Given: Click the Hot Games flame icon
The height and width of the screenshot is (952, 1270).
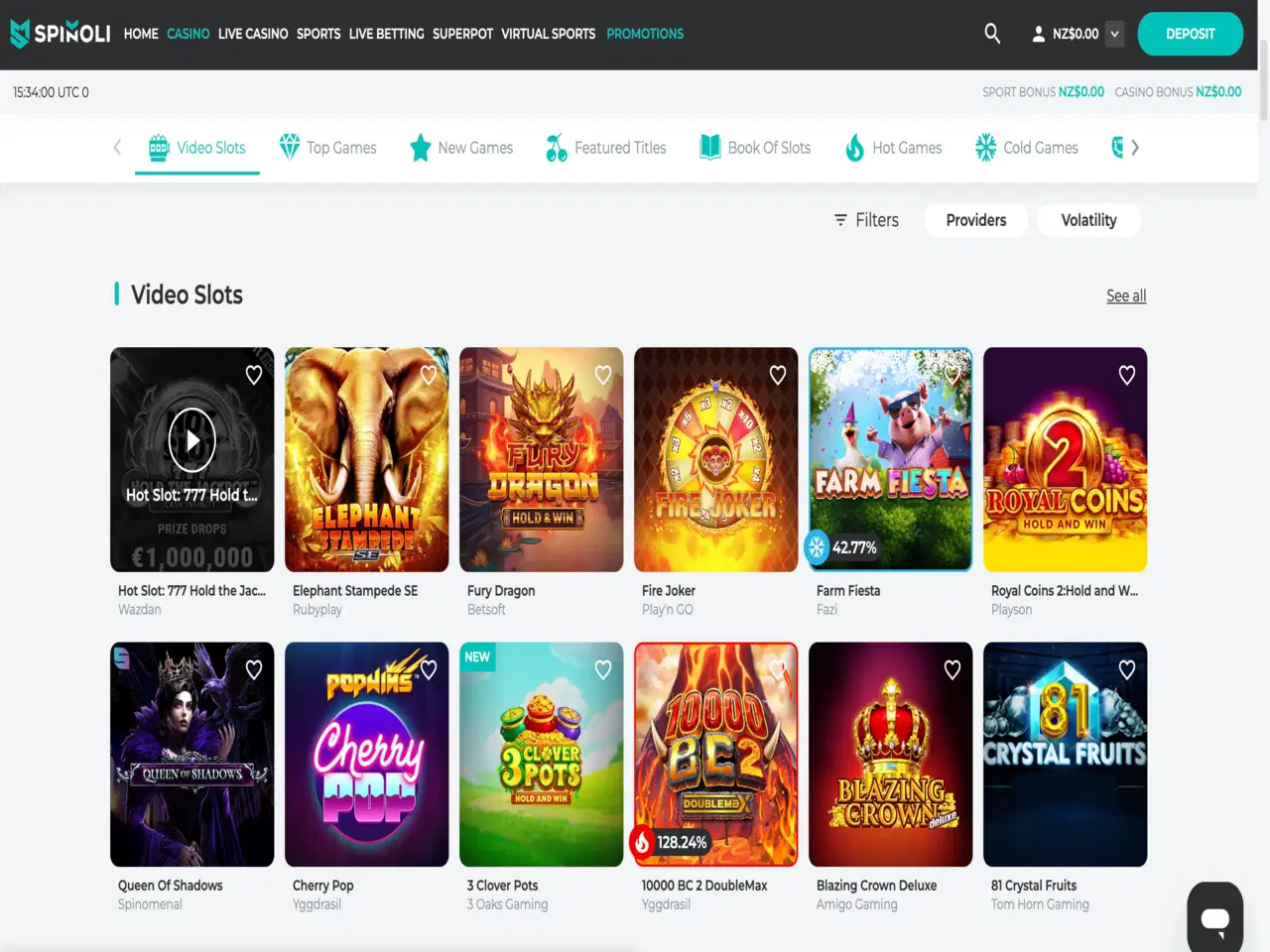Looking at the screenshot, I should (854, 148).
